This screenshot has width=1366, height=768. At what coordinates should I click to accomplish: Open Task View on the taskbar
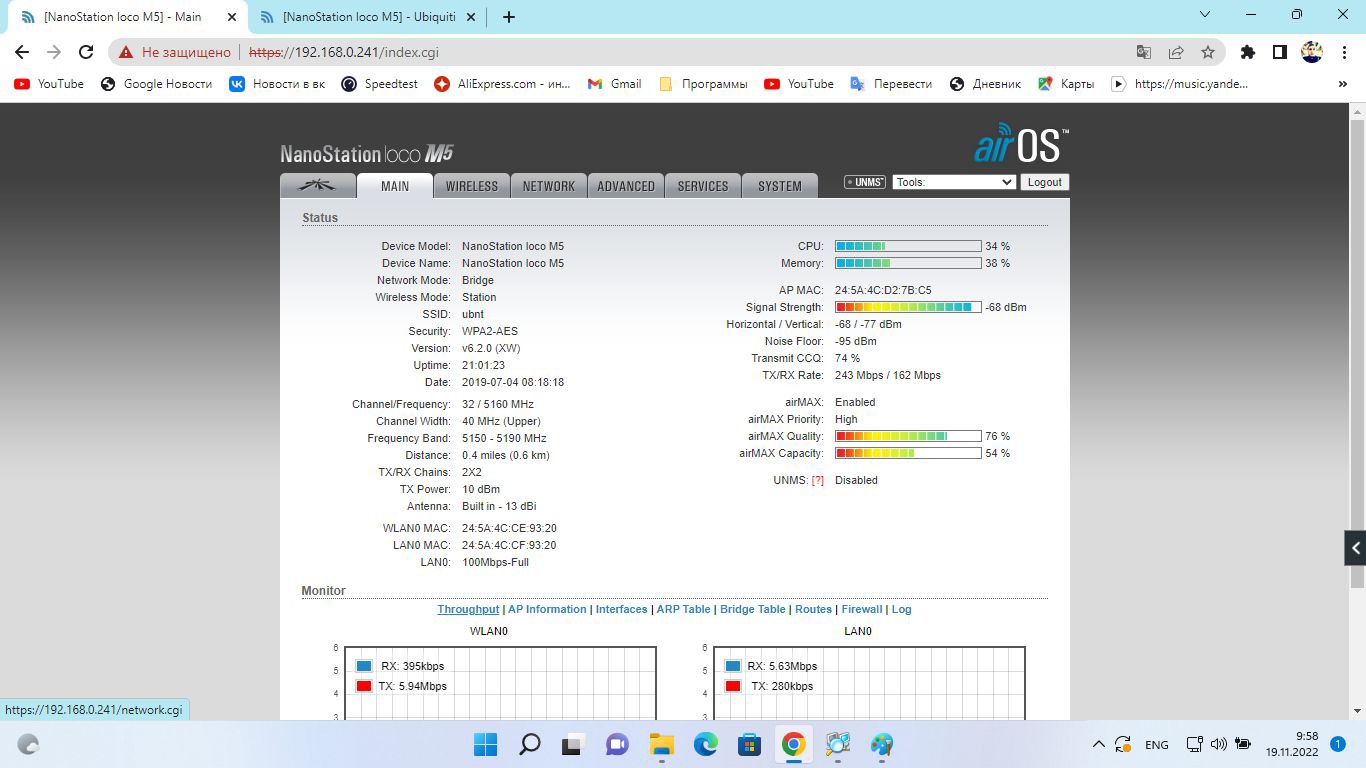click(573, 744)
